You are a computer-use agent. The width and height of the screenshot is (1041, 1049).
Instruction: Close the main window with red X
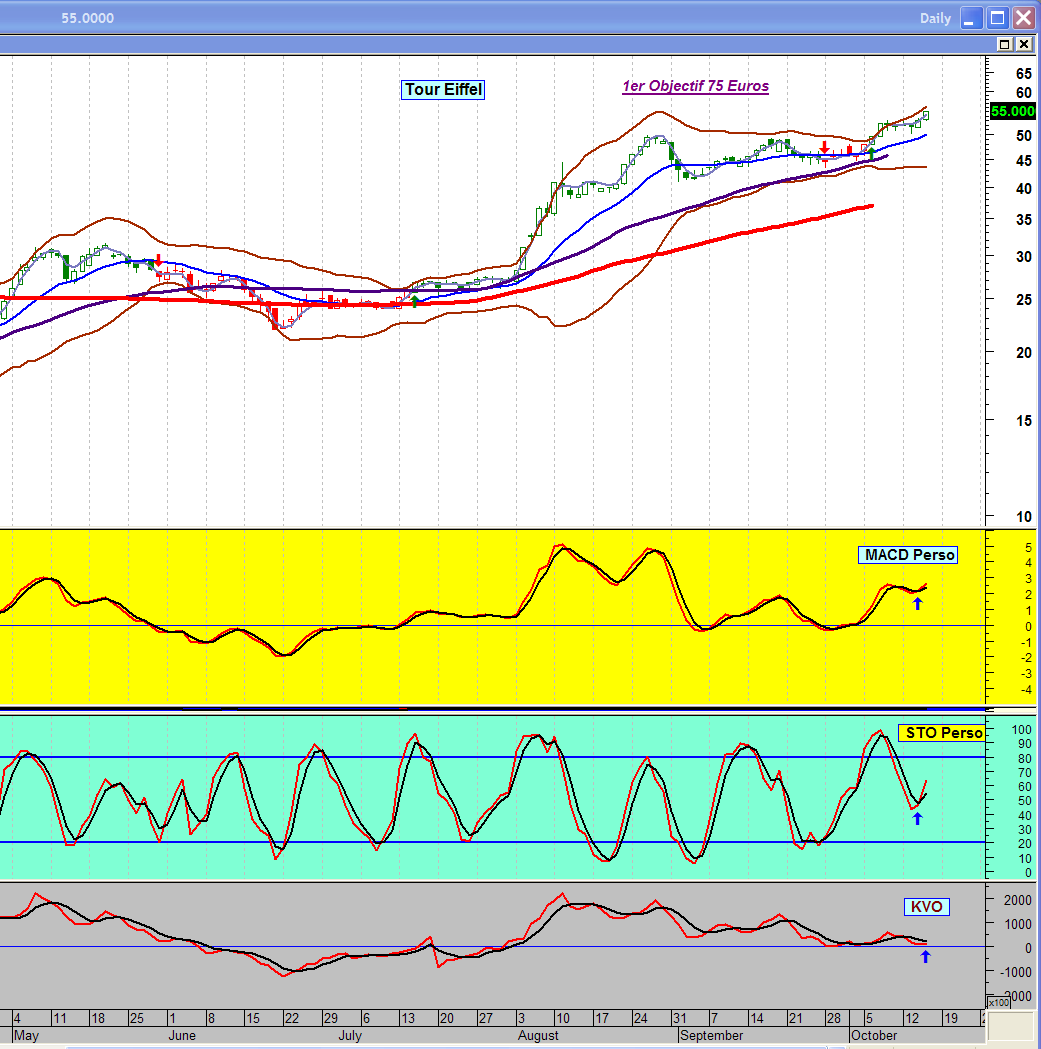[x=1024, y=18]
